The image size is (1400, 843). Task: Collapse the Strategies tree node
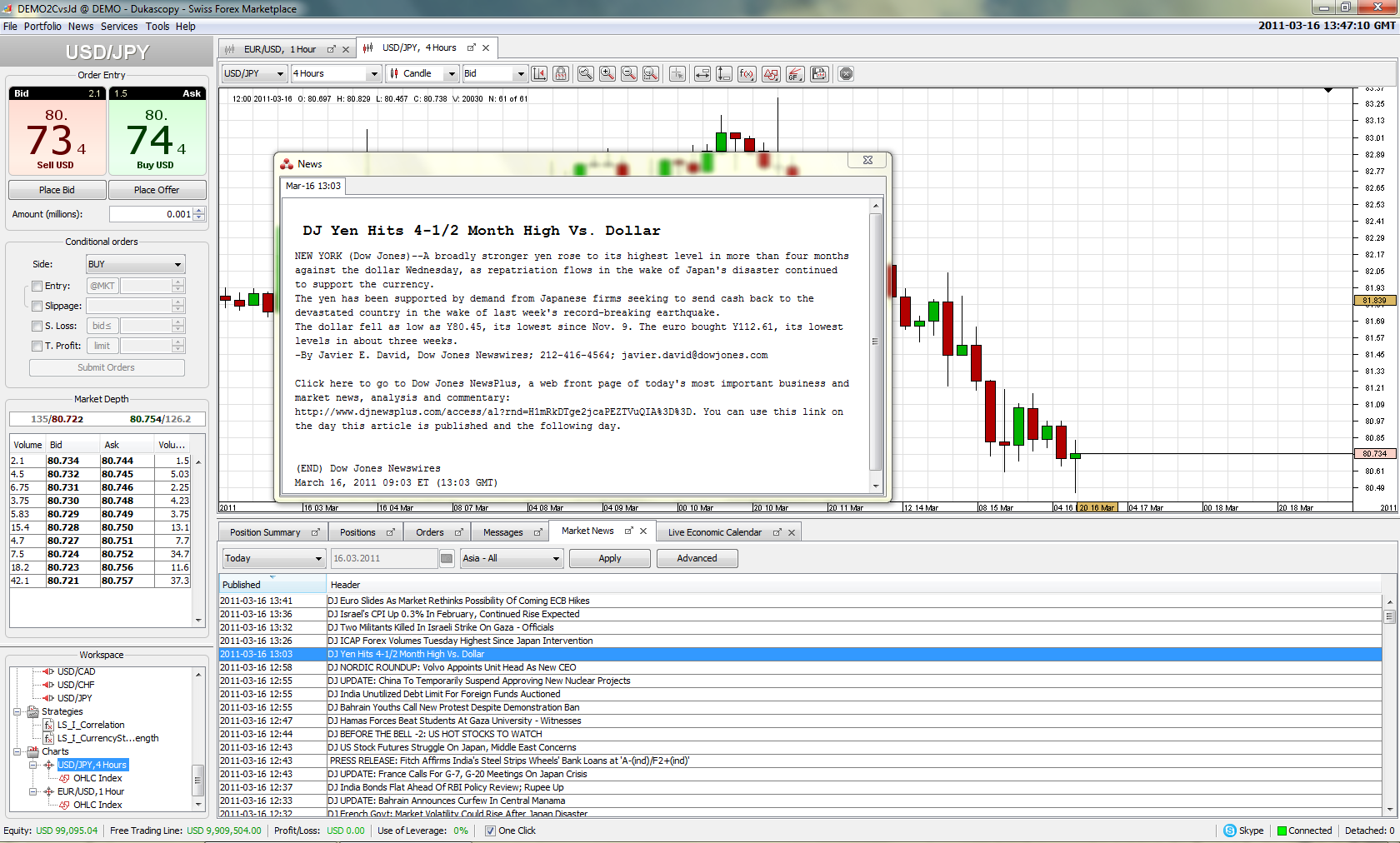tap(17, 711)
